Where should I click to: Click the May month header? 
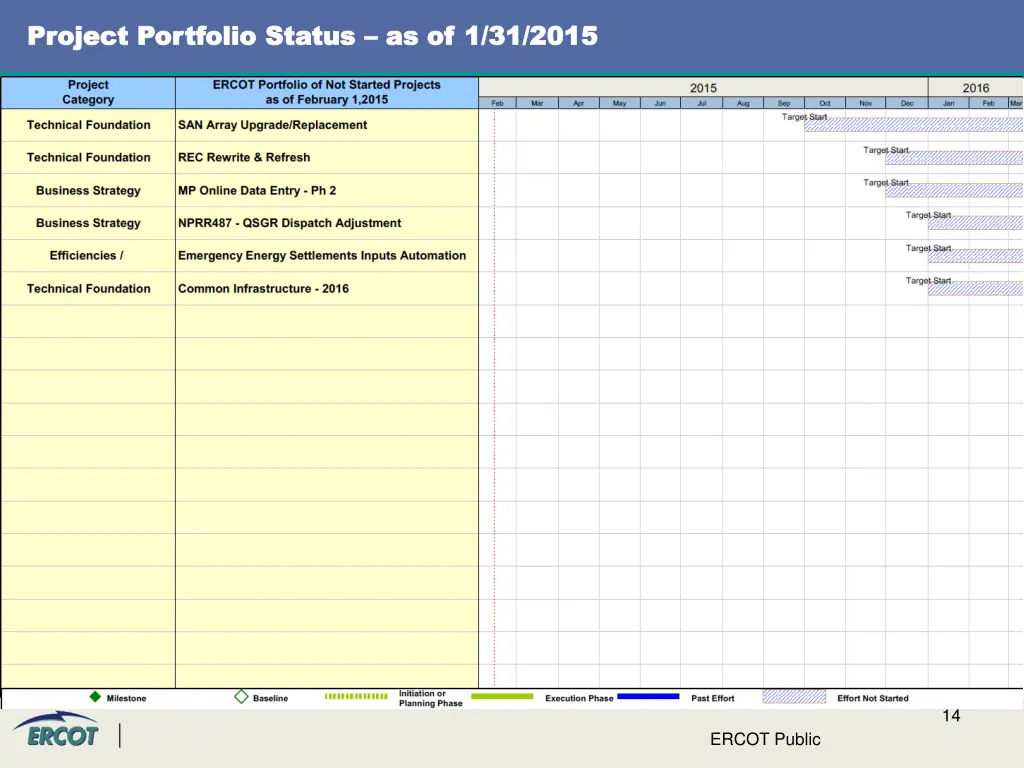tap(619, 103)
